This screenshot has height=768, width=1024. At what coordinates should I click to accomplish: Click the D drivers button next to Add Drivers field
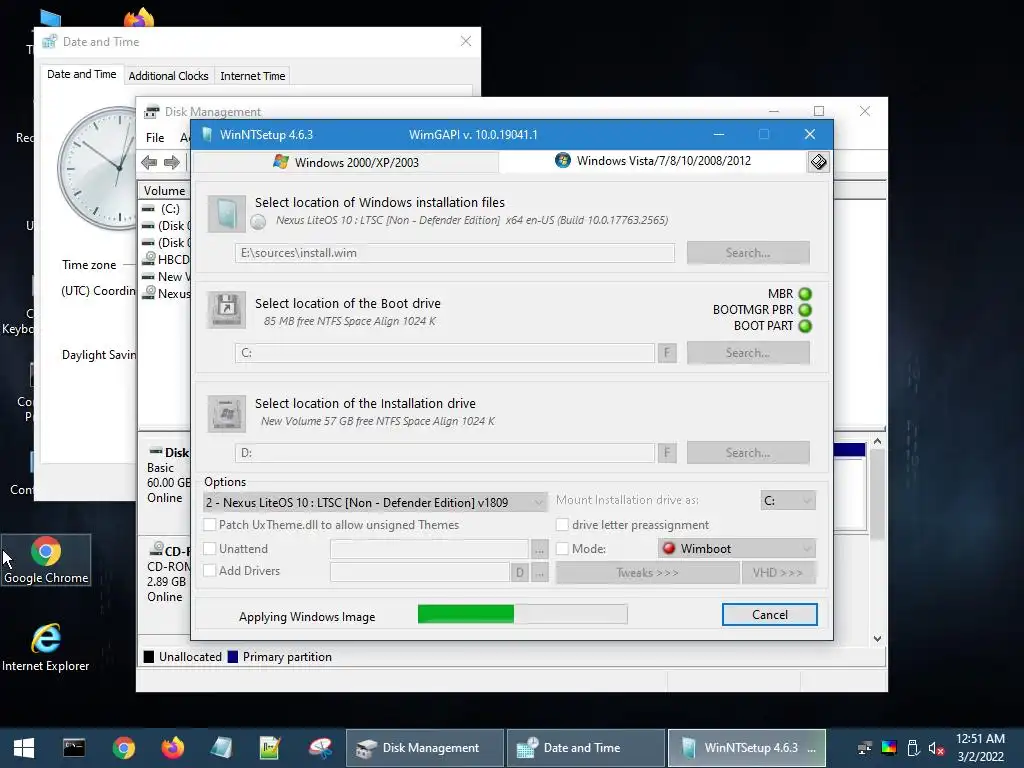[519, 573]
